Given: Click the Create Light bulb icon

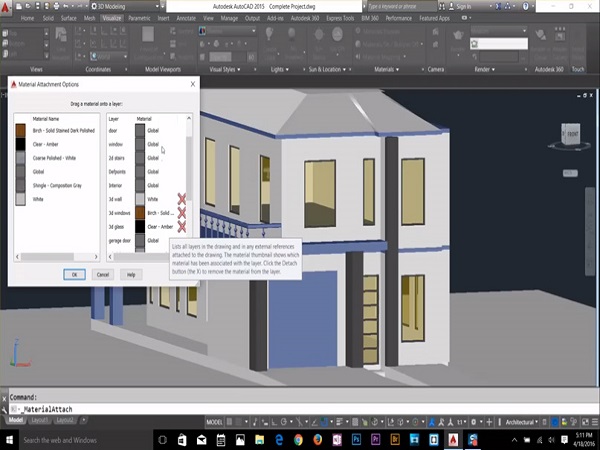Looking at the screenshot, I should coord(270,34).
